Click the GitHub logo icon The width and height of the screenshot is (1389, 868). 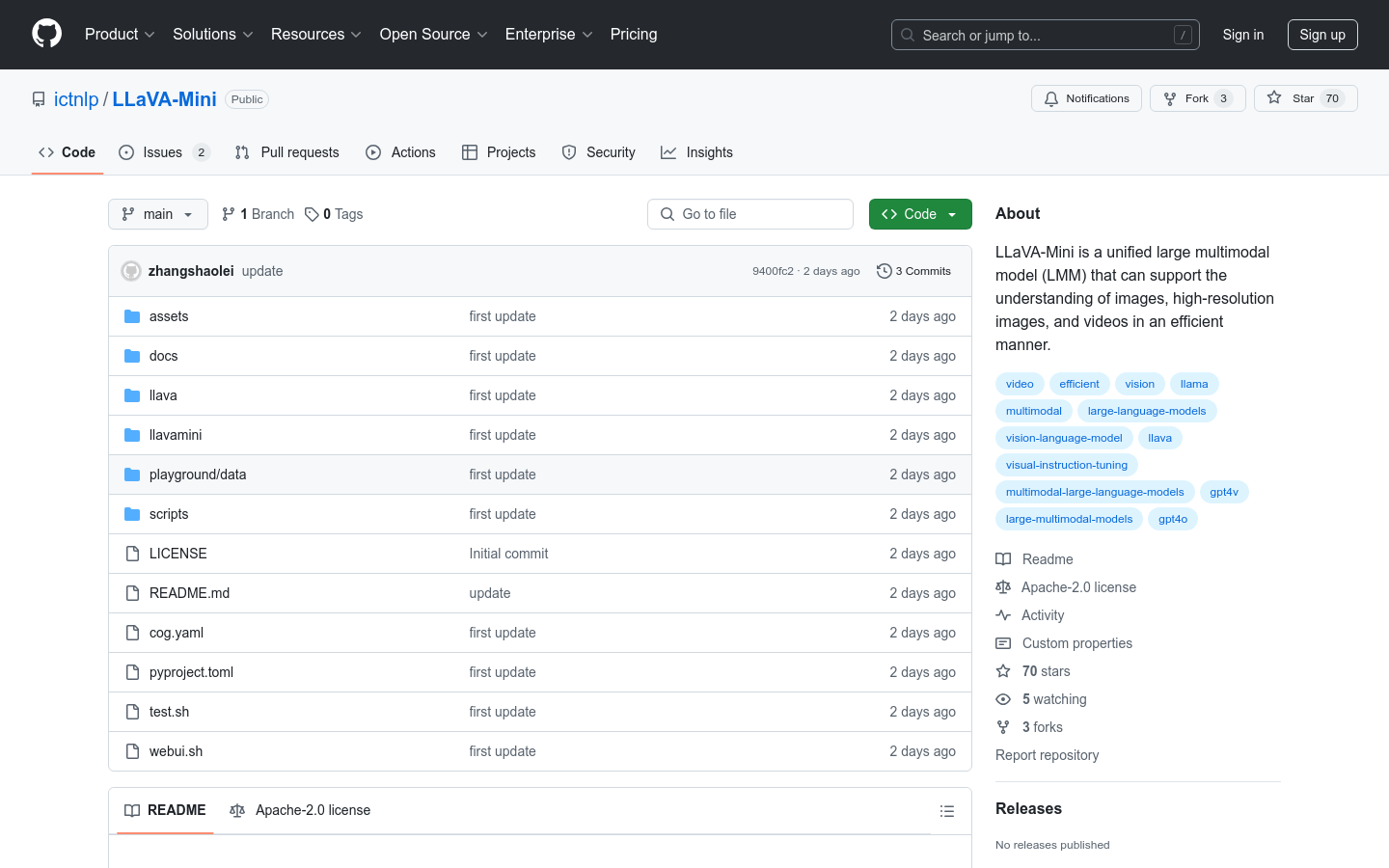[x=46, y=34]
